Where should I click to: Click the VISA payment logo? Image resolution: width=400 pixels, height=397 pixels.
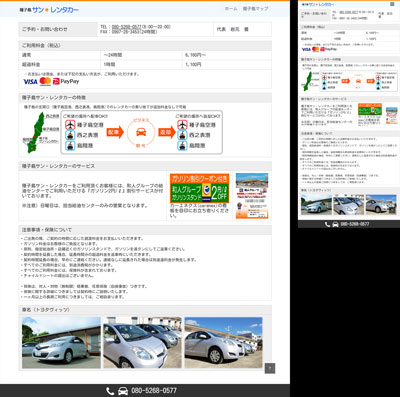click(x=30, y=81)
